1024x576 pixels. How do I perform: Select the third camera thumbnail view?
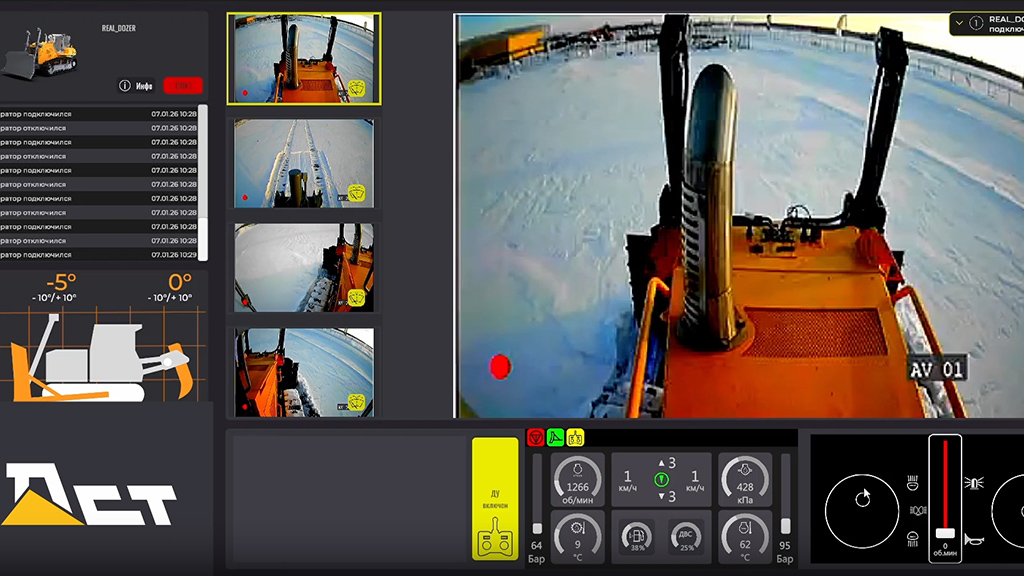point(304,267)
